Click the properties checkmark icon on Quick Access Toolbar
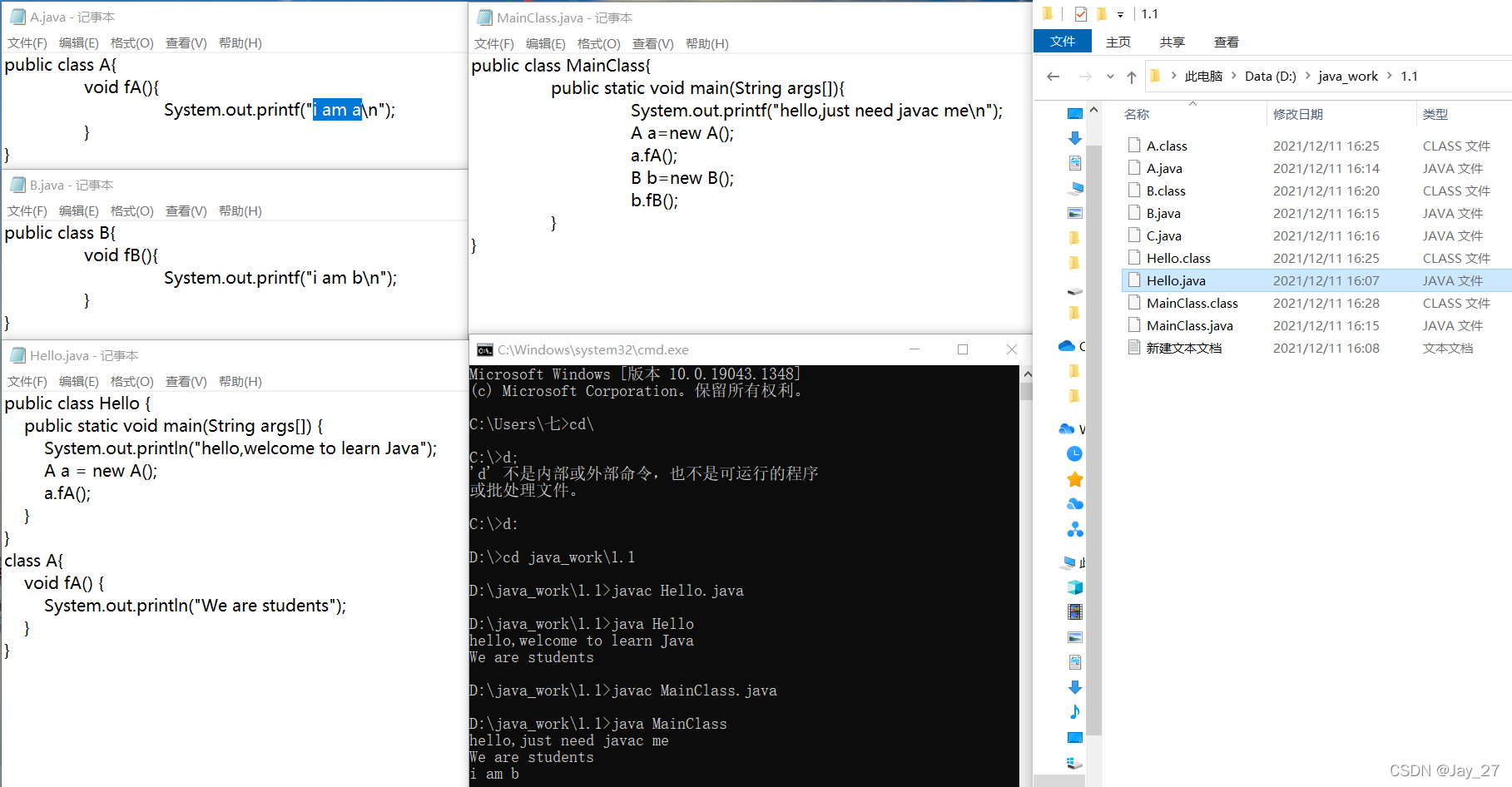This screenshot has width=1512, height=787. click(1080, 14)
